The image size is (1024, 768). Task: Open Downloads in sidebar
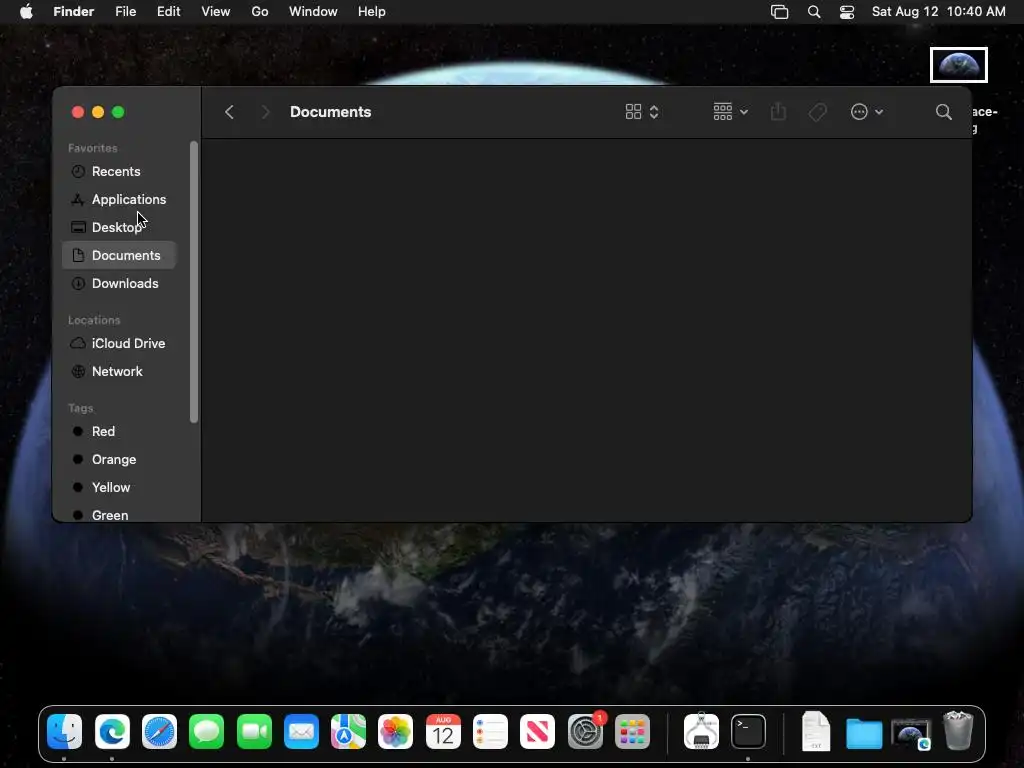119,283
